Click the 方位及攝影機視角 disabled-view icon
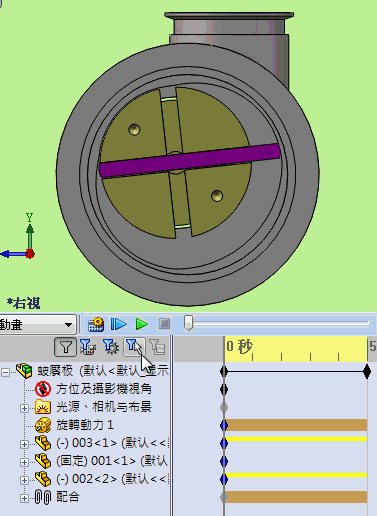Image resolution: width=377 pixels, height=516 pixels. coord(43,389)
